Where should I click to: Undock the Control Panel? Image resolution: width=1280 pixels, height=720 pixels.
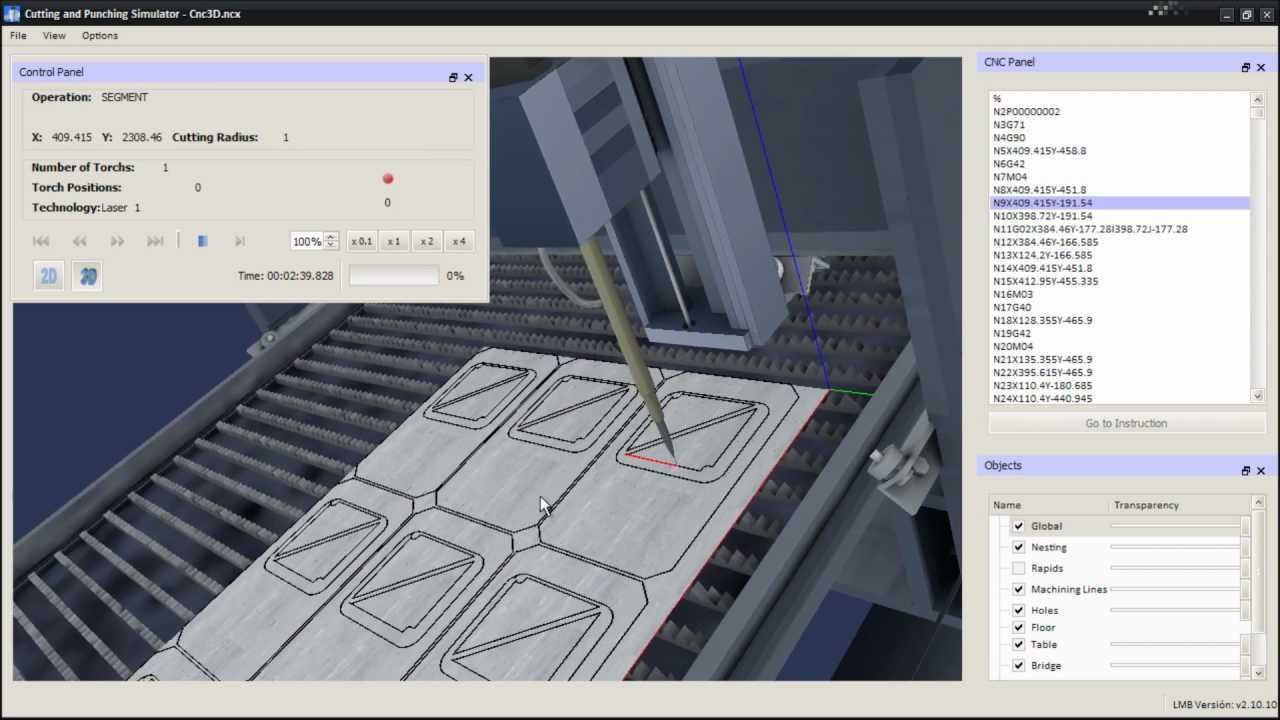(x=453, y=77)
